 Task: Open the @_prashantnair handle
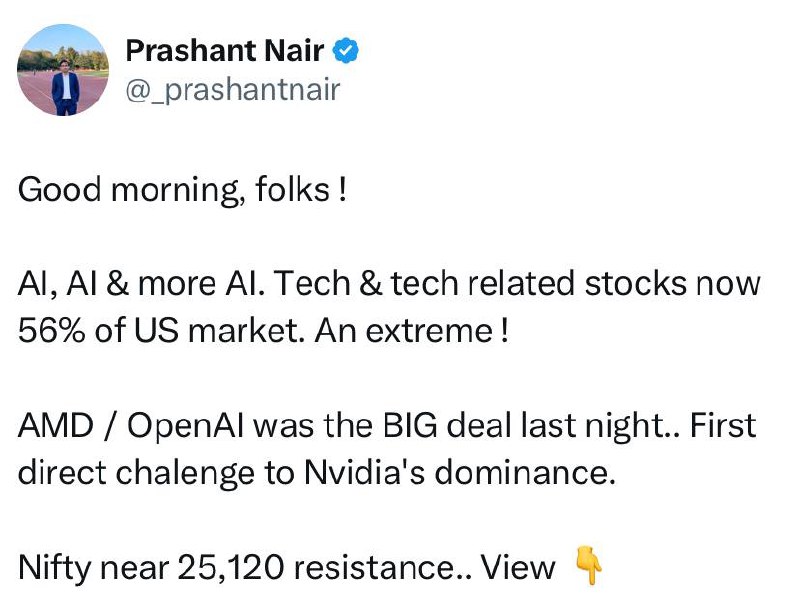click(x=233, y=90)
